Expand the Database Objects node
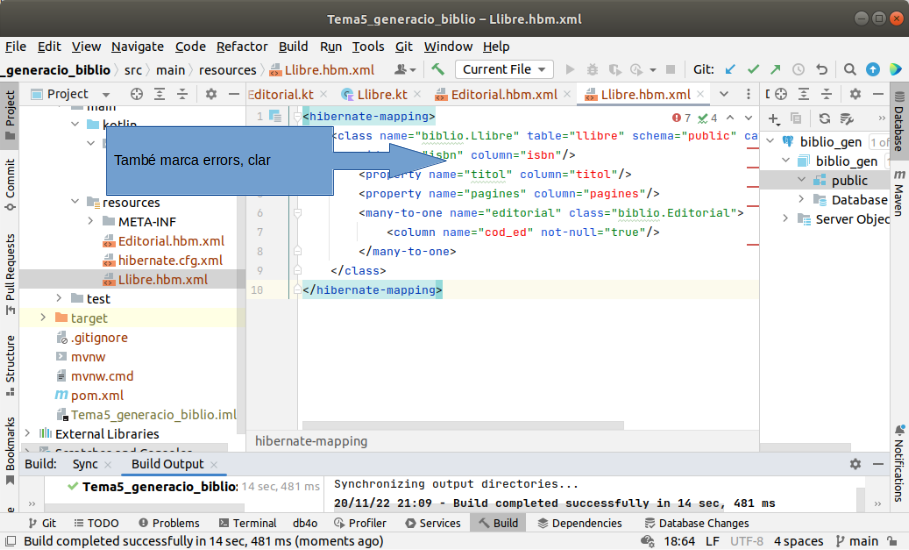Image resolution: width=909 pixels, height=550 pixels. tap(802, 199)
